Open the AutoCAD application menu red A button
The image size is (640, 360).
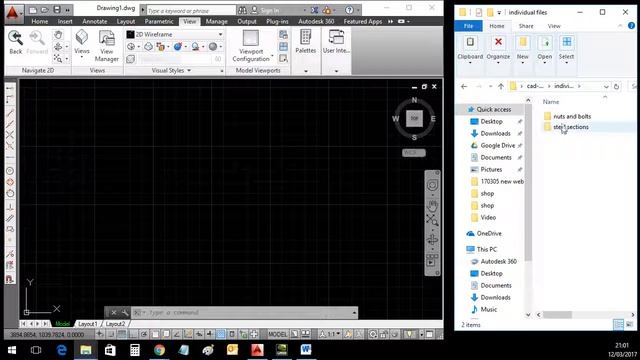pyautogui.click(x=13, y=13)
